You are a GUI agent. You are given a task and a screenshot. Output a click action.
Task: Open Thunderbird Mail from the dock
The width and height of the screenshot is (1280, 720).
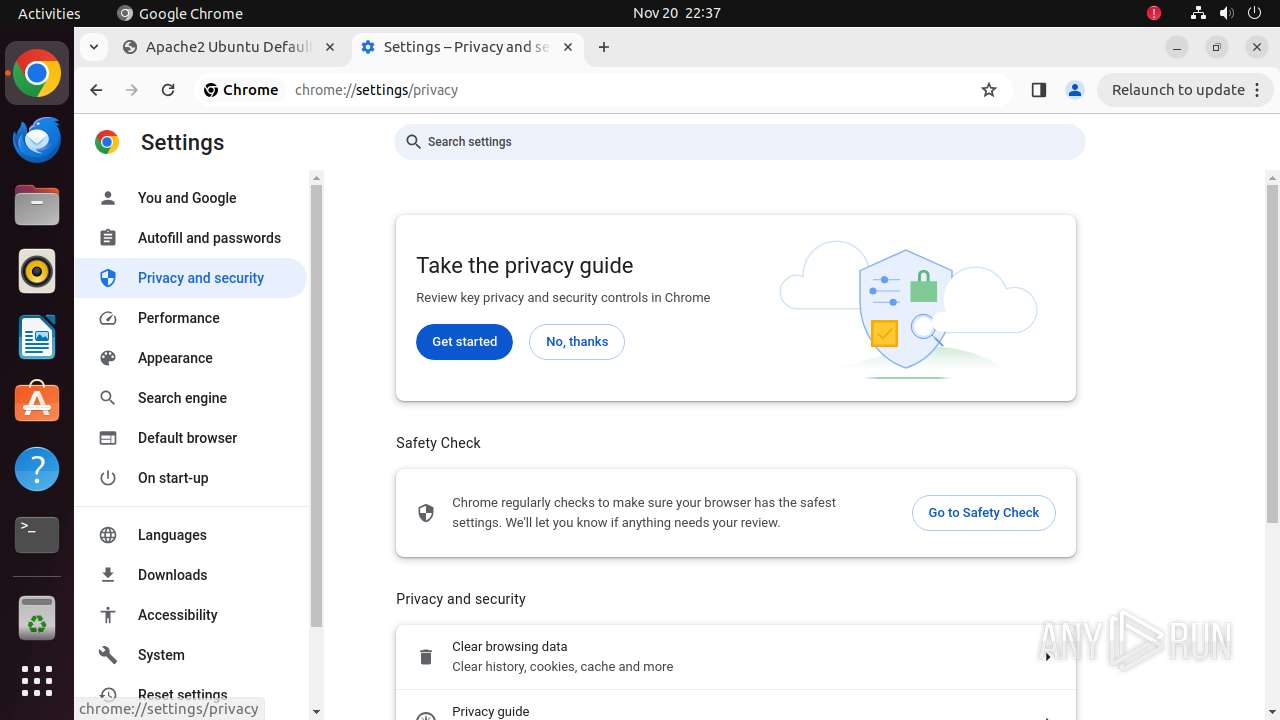37,140
